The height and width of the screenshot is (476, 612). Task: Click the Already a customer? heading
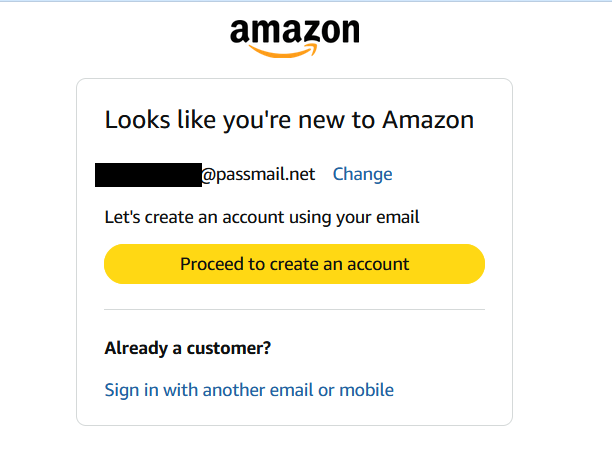tap(188, 348)
